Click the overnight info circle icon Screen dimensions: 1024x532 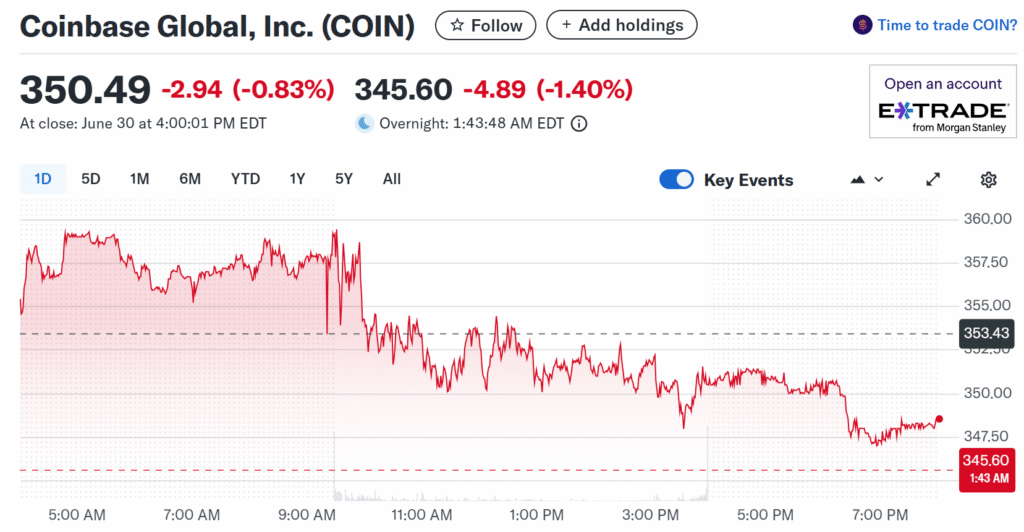click(579, 124)
